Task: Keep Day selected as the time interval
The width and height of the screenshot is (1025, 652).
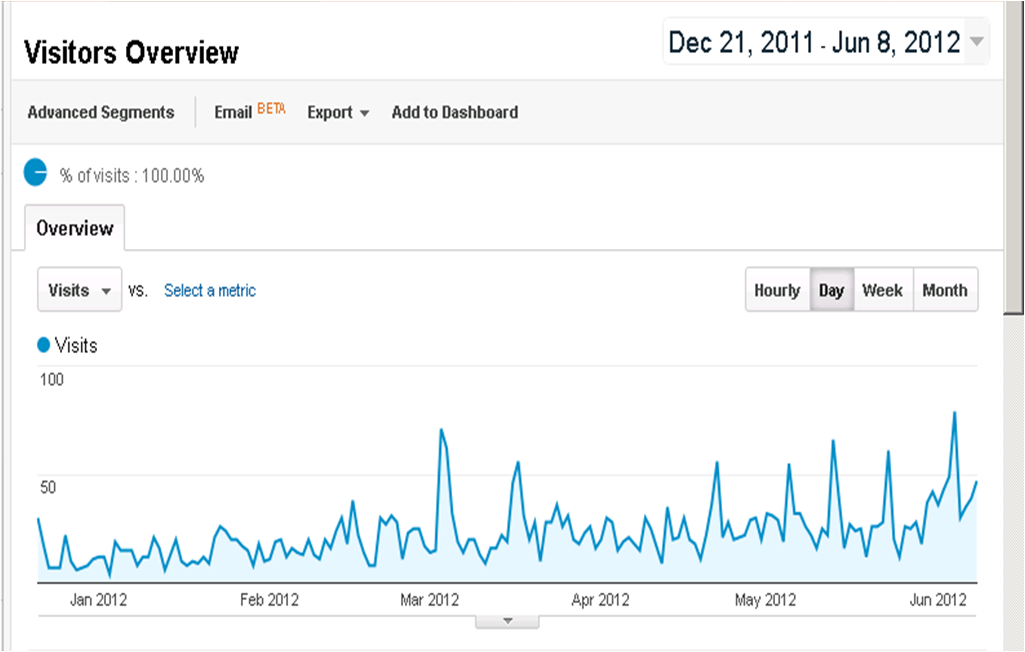Action: [x=831, y=290]
